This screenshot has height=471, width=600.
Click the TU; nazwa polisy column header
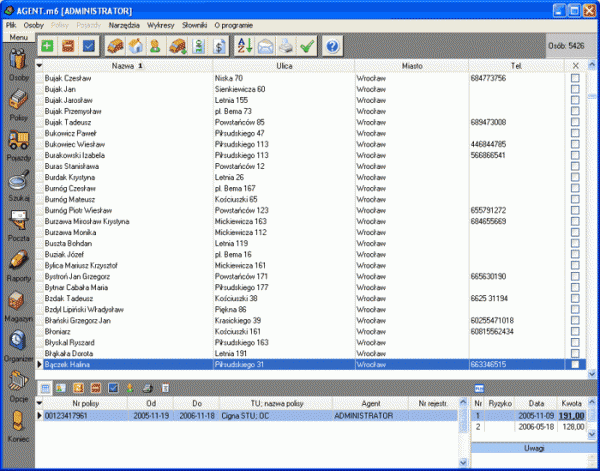[x=276, y=403]
